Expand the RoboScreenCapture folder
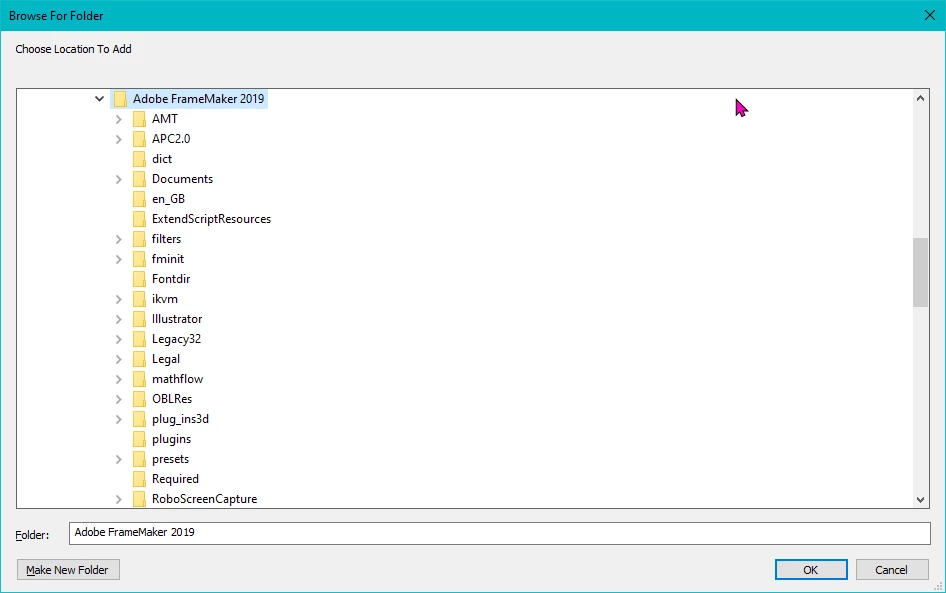946x593 pixels. (119, 499)
